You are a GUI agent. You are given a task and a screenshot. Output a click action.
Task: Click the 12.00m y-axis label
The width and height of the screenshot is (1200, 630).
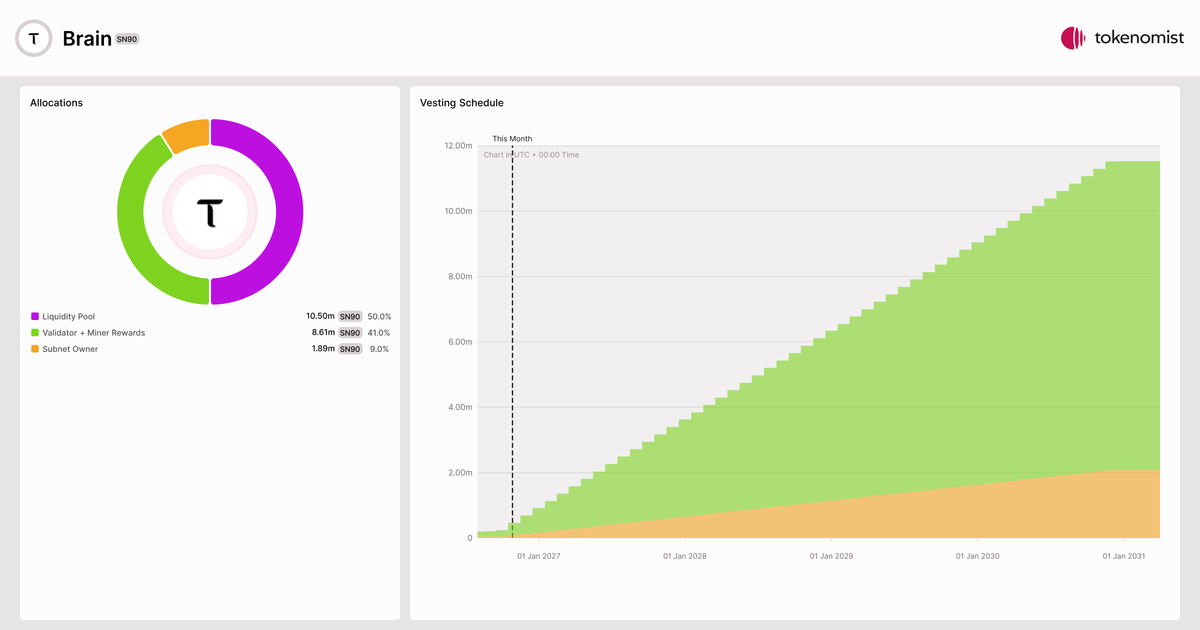pyautogui.click(x=459, y=146)
